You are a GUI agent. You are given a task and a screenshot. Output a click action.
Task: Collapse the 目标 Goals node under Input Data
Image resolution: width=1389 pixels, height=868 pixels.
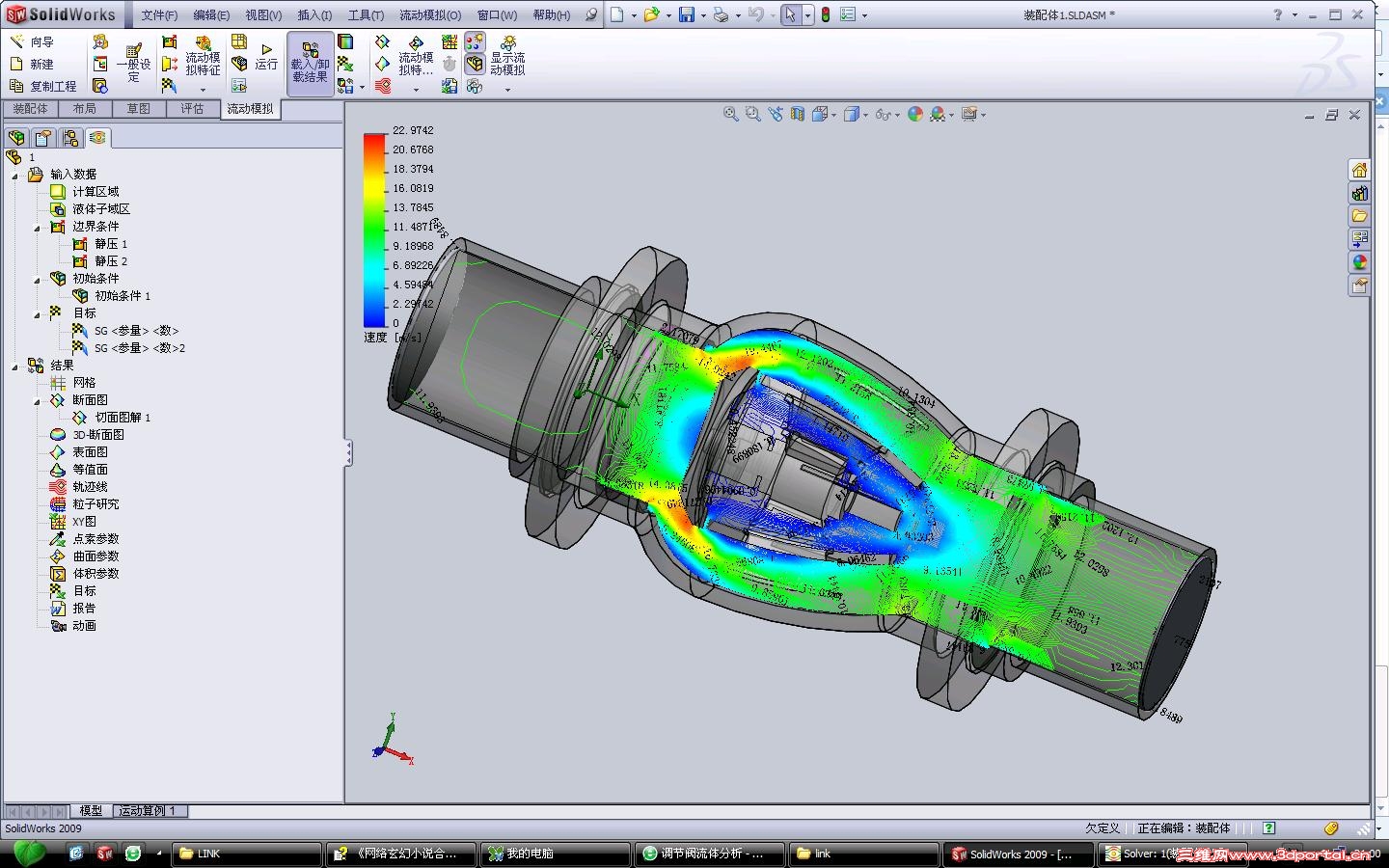tap(37, 314)
